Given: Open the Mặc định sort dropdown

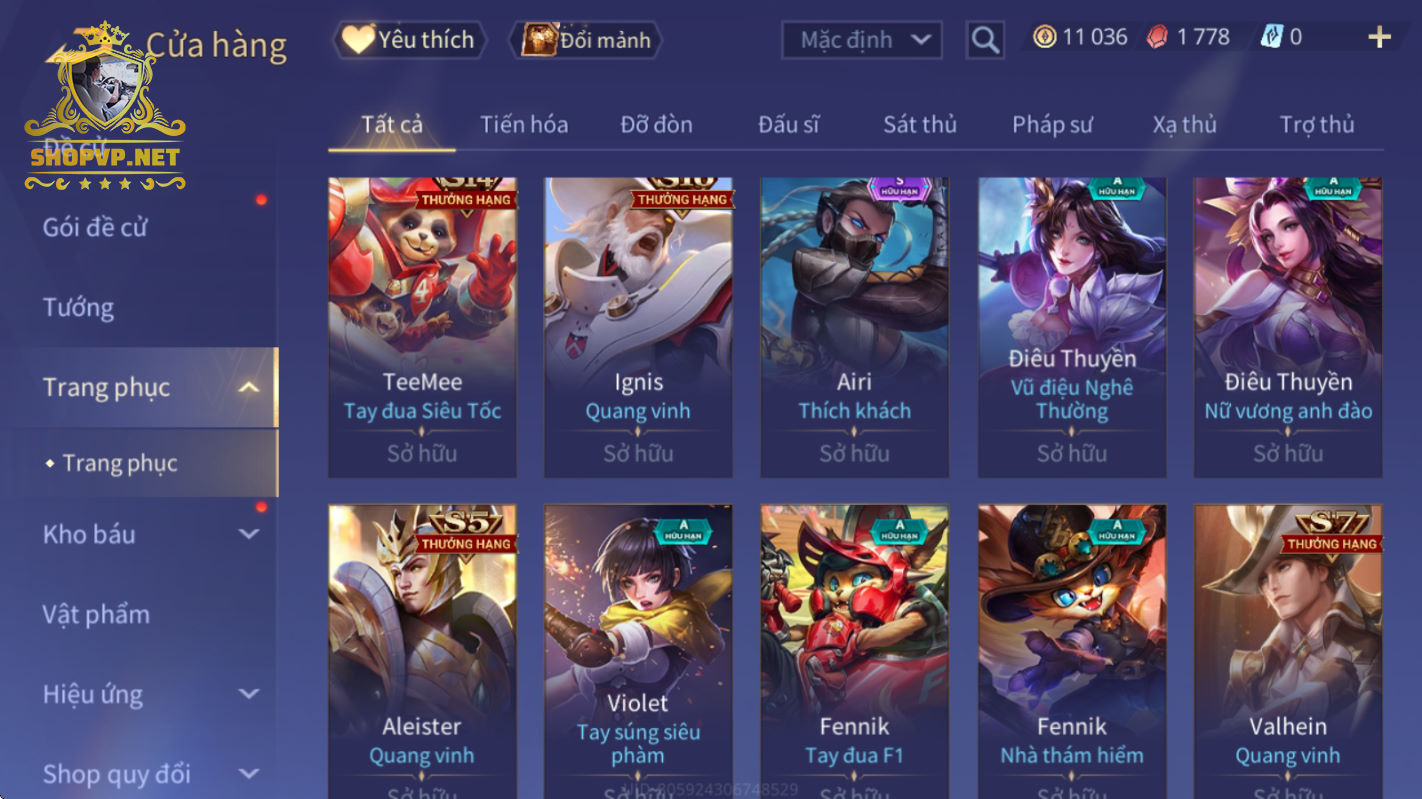Looking at the screenshot, I should point(862,40).
